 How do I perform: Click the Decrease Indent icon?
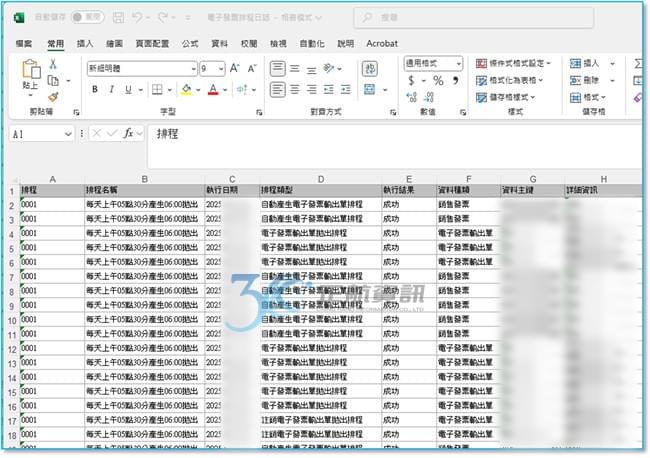(329, 89)
